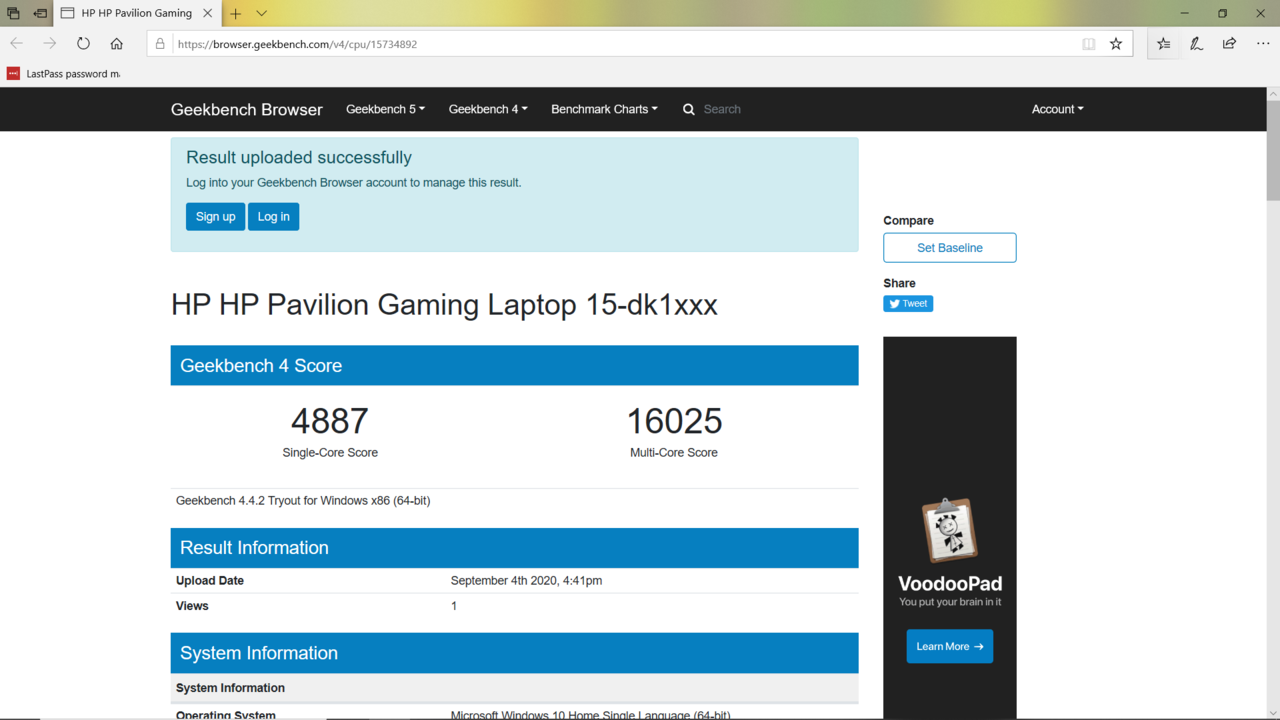The image size is (1280, 720).
Task: Click the page vertical scrollbar thumb
Action: [1272, 150]
